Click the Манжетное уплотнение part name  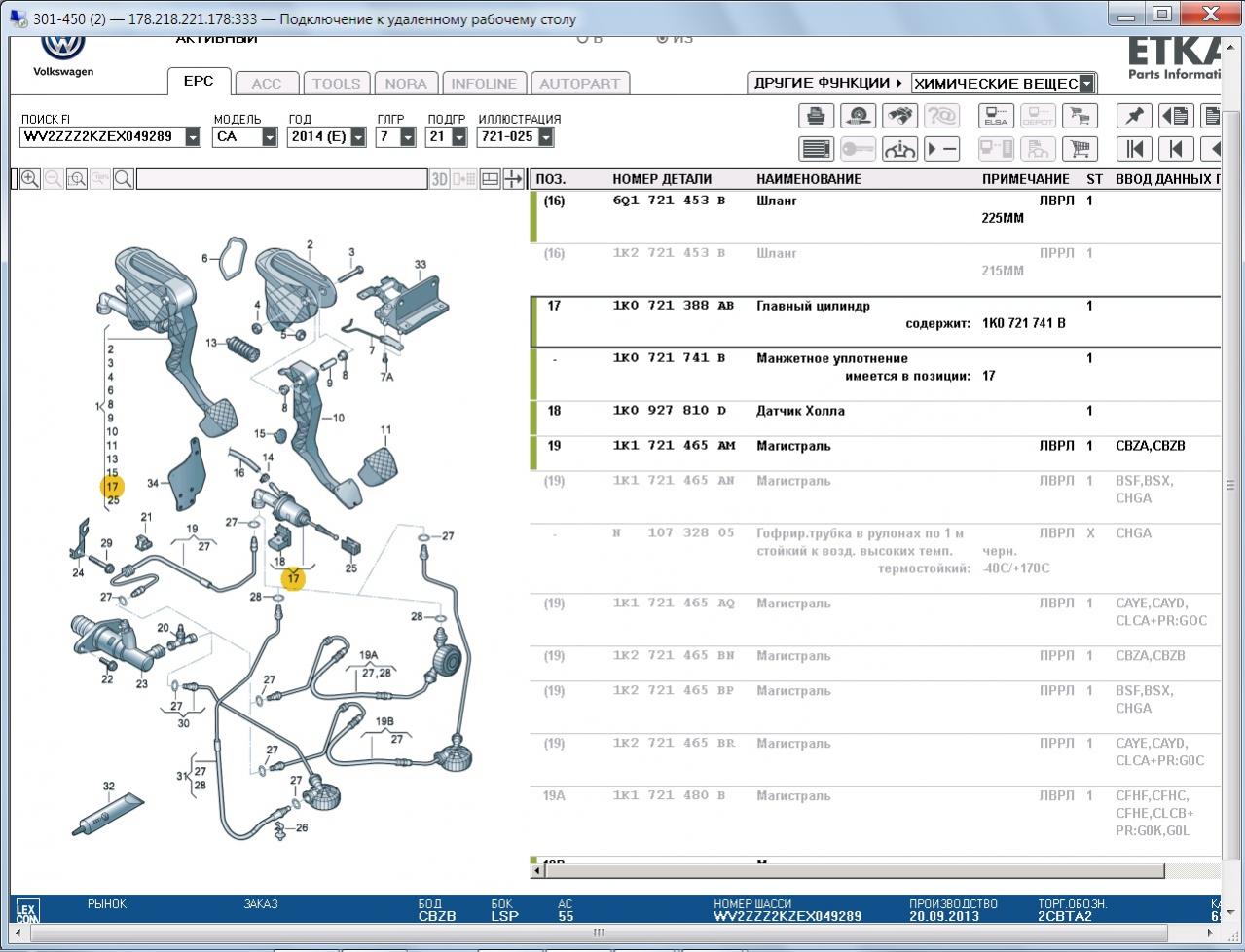point(832,358)
